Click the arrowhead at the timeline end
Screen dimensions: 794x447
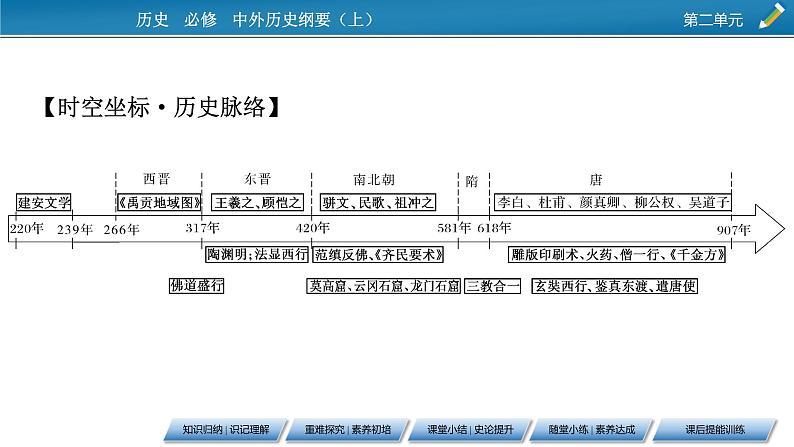[x=768, y=229]
